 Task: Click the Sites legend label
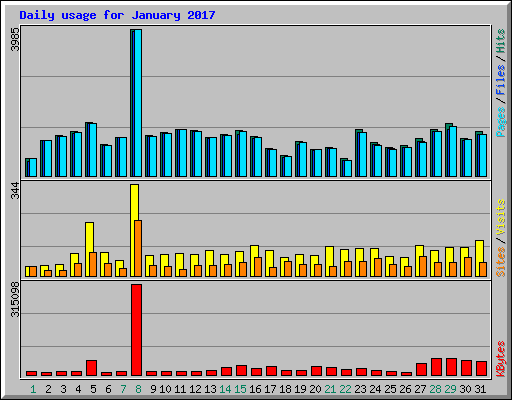tap(500, 262)
